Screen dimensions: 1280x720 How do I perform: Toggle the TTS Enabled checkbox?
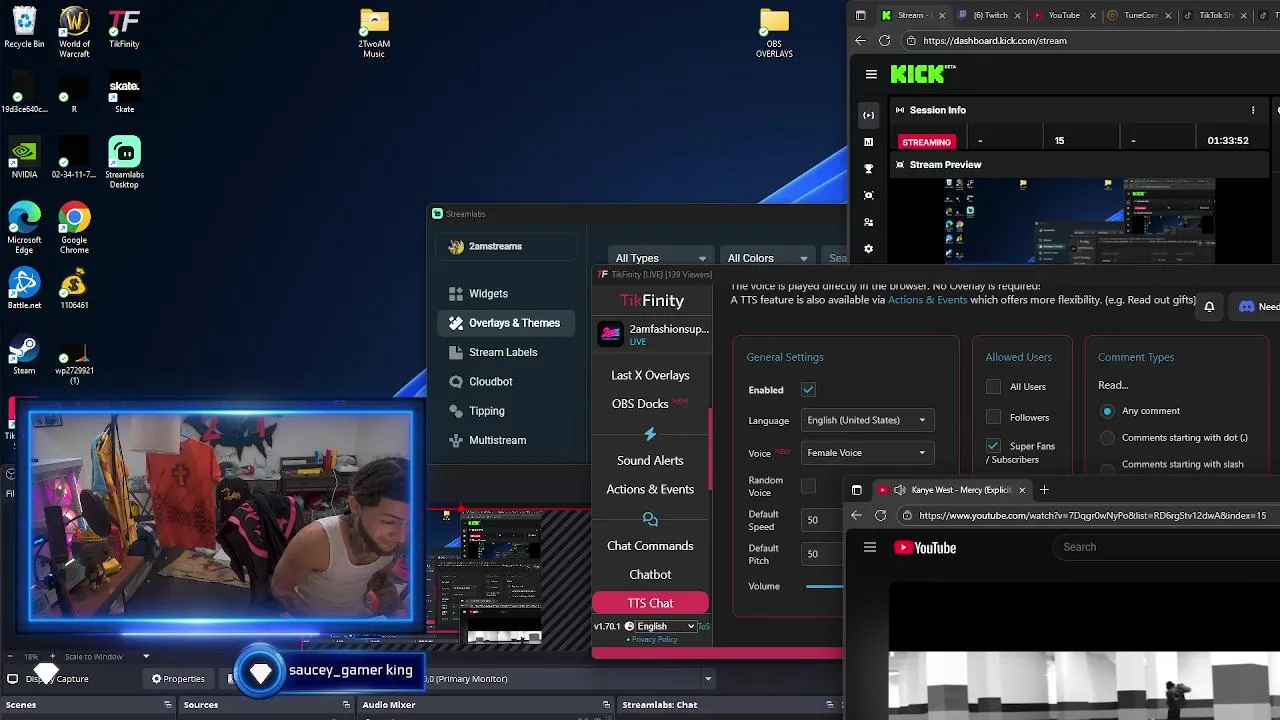tap(808, 389)
